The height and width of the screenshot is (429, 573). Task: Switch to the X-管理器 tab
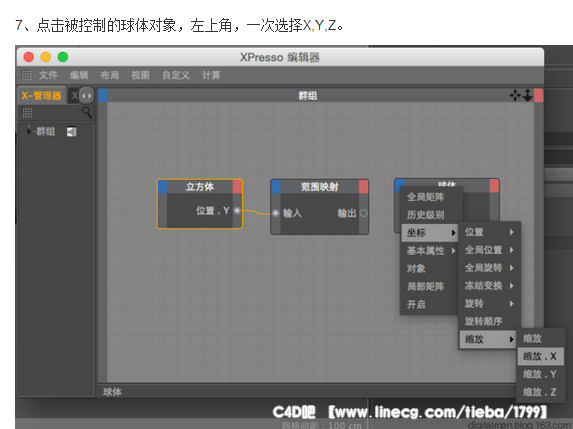(x=41, y=96)
